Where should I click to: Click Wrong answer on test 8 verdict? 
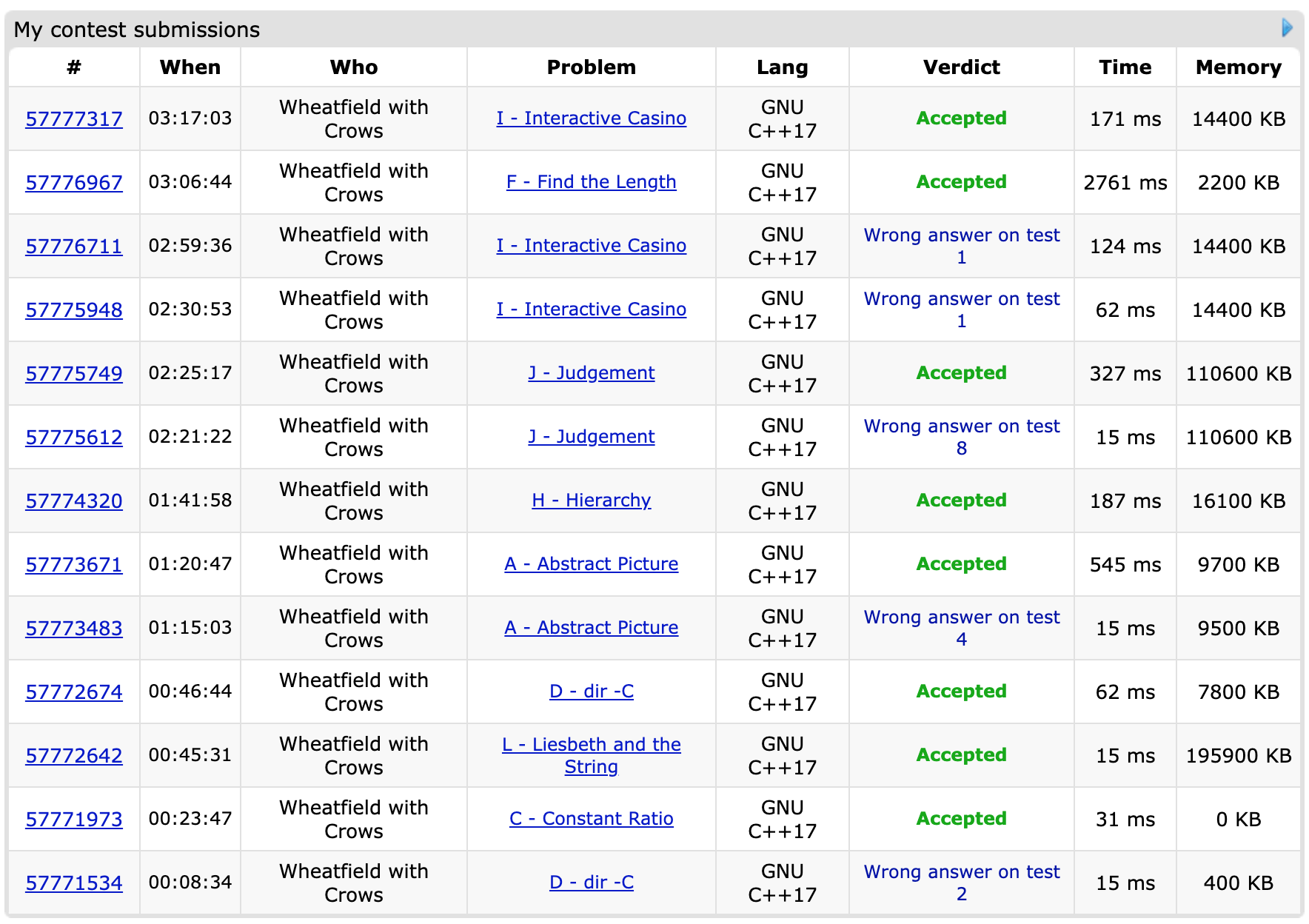[x=961, y=437]
